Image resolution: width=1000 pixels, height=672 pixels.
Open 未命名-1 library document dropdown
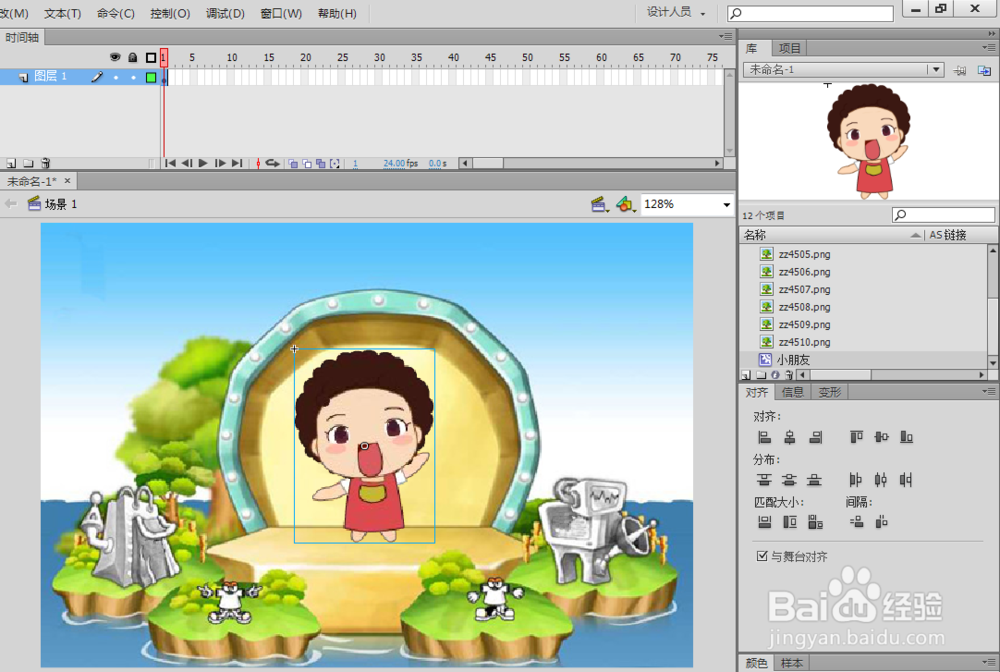(936, 69)
